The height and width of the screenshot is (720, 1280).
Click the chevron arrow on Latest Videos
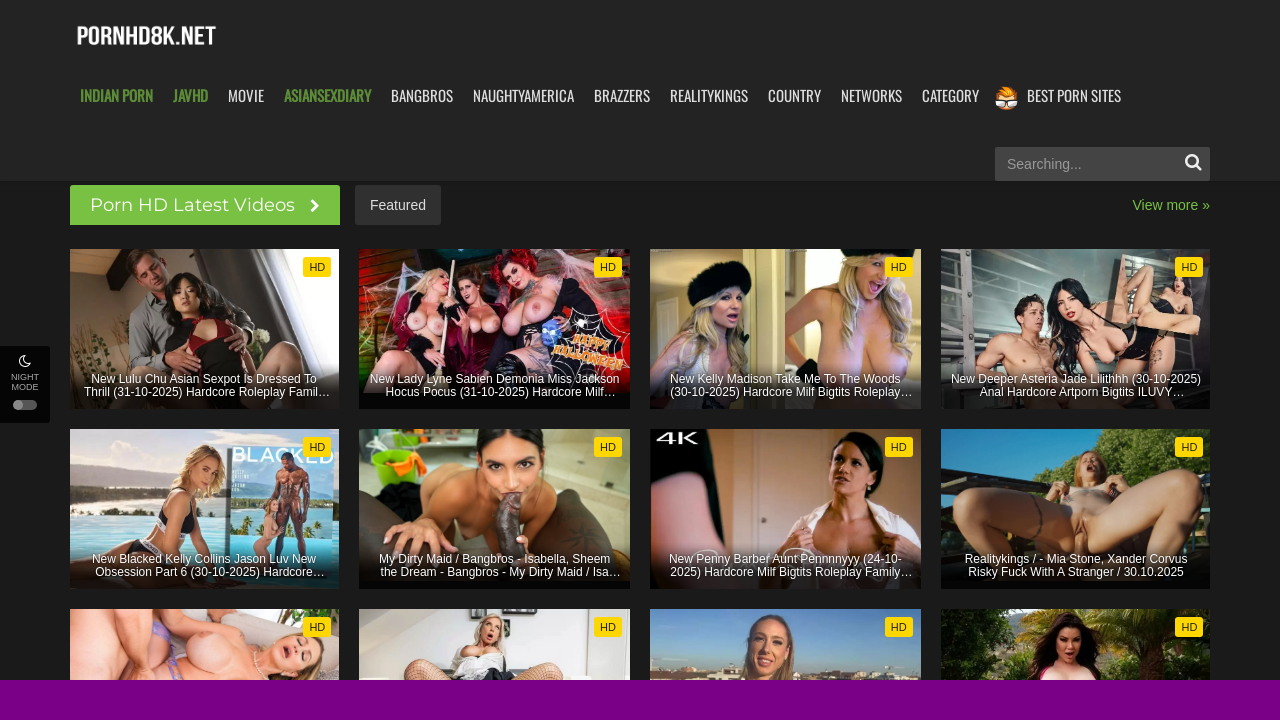click(315, 205)
